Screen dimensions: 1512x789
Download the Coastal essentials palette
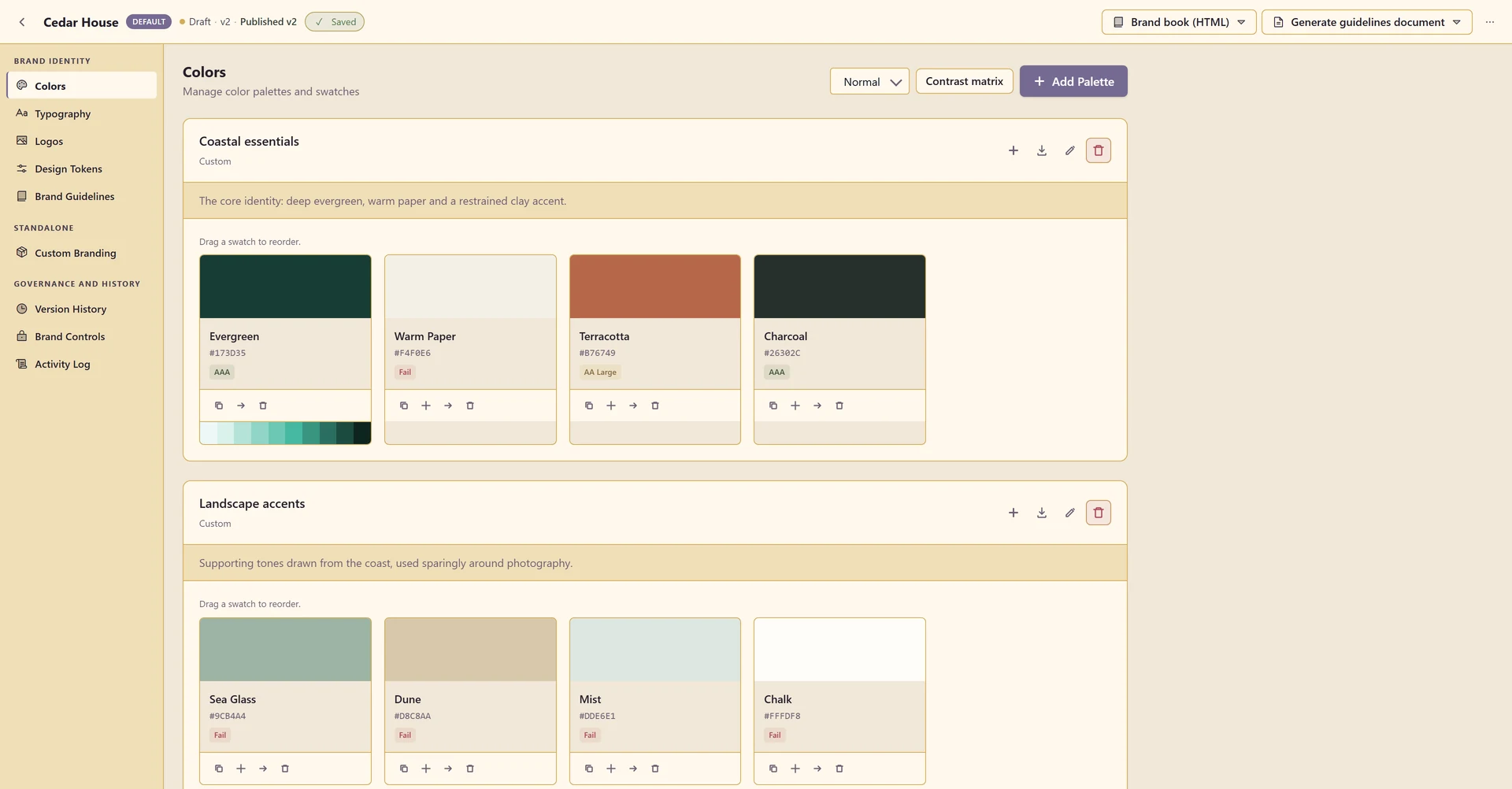click(x=1042, y=150)
